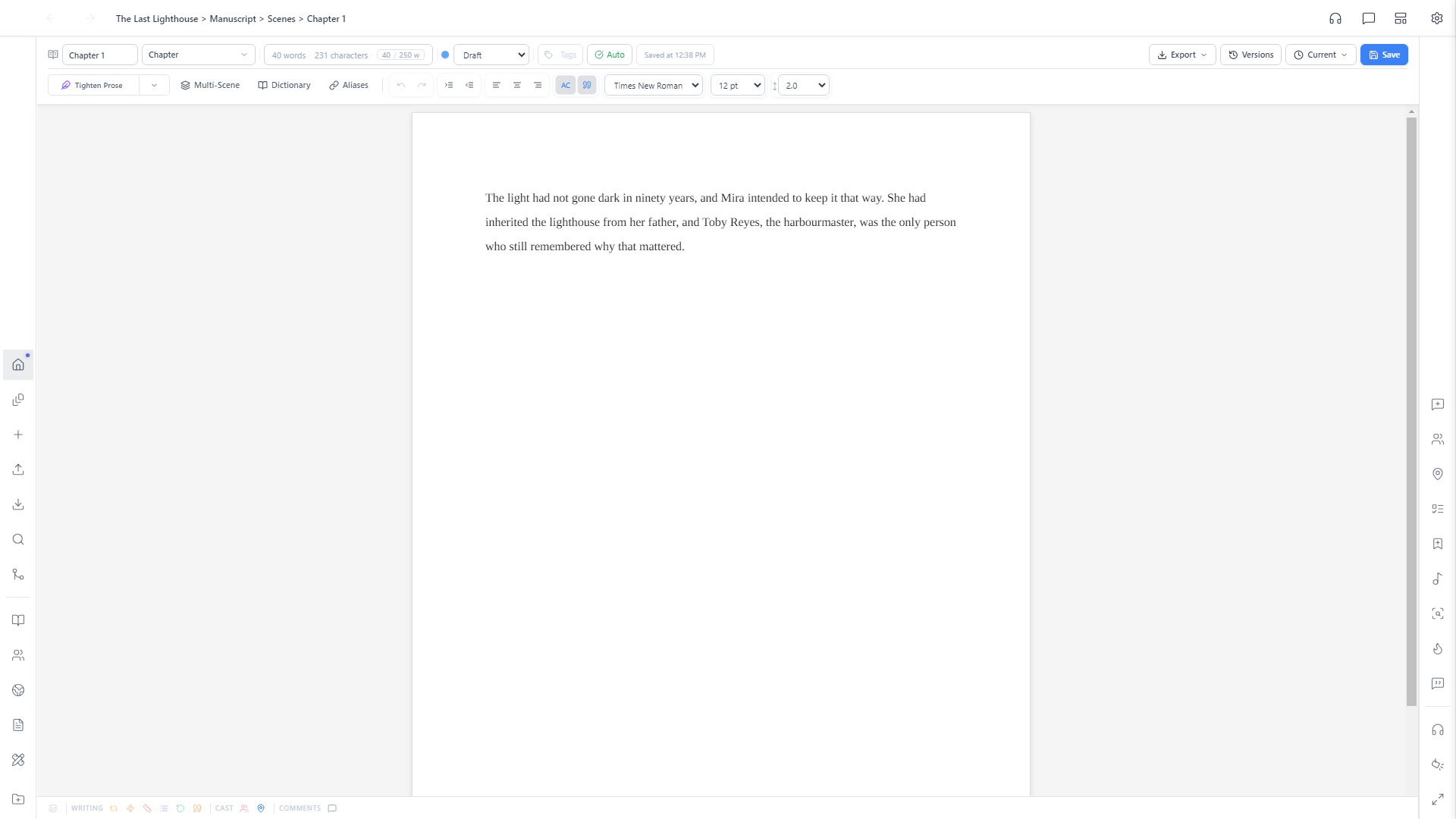Click Manuscript in the breadcrumb

233,18
